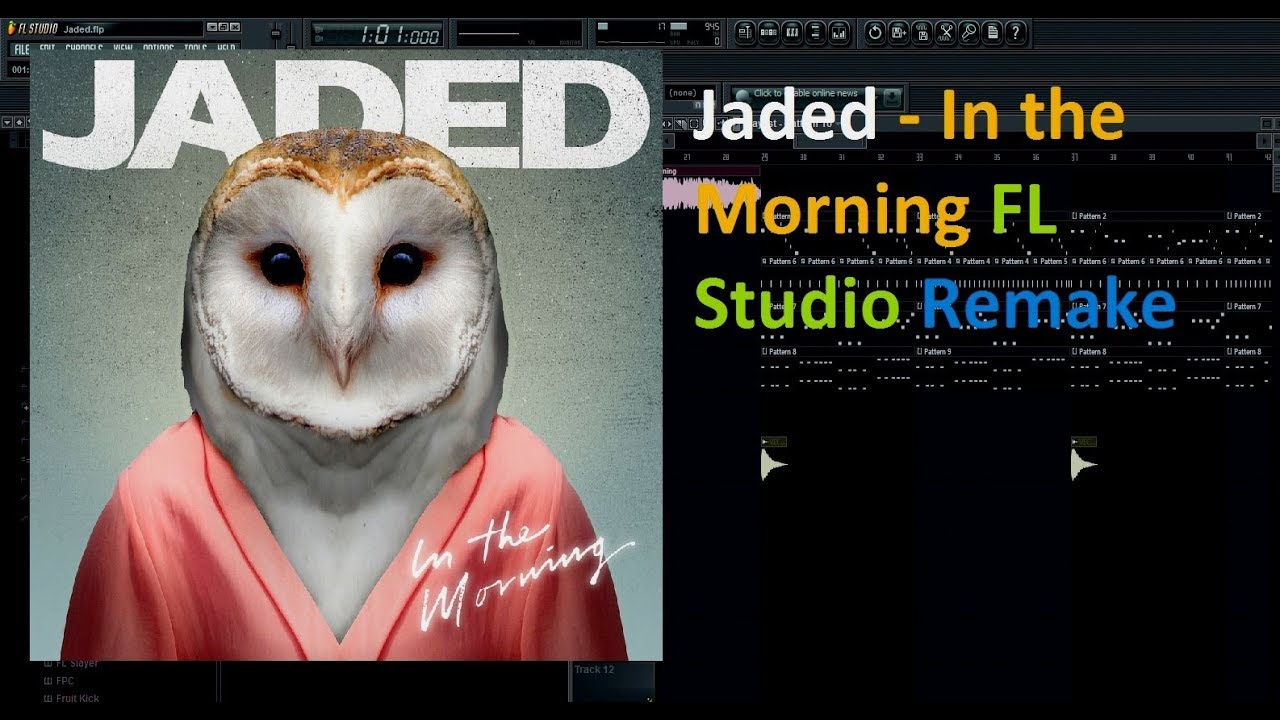The image size is (1280, 720).
Task: Click the Track 12 label
Action: tap(594, 670)
